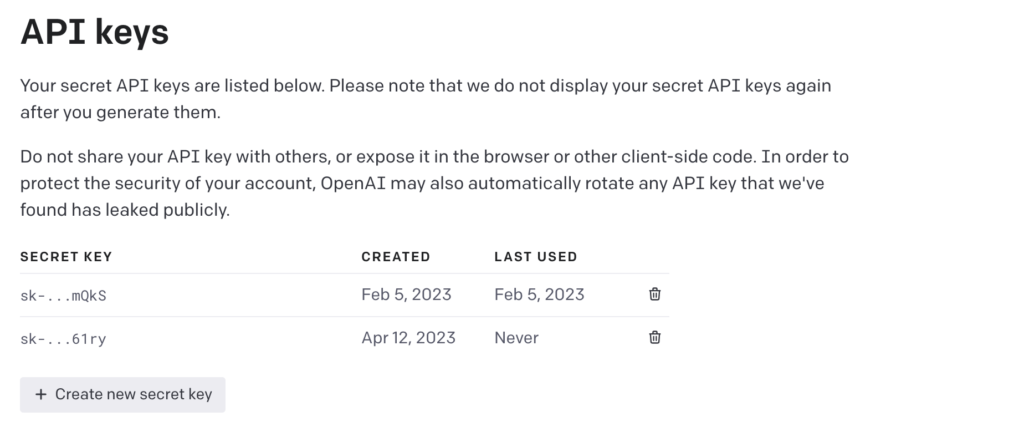Click the last used date of the mQkS key

coord(539,295)
